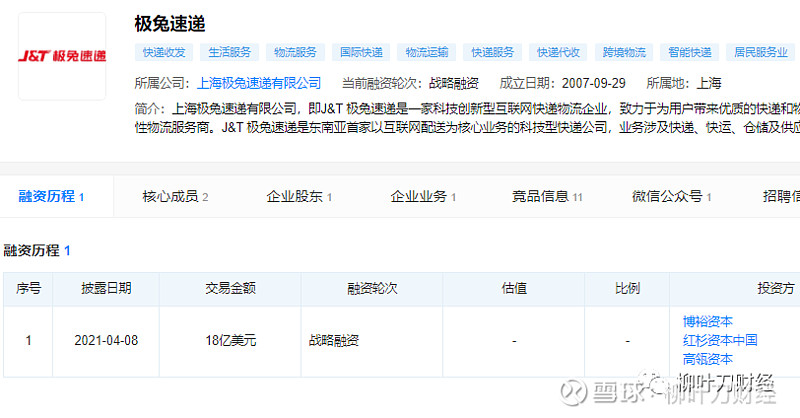Viewport: 800px width, 418px height.
Task: Click the 序号 column header
Action: [x=28, y=288]
